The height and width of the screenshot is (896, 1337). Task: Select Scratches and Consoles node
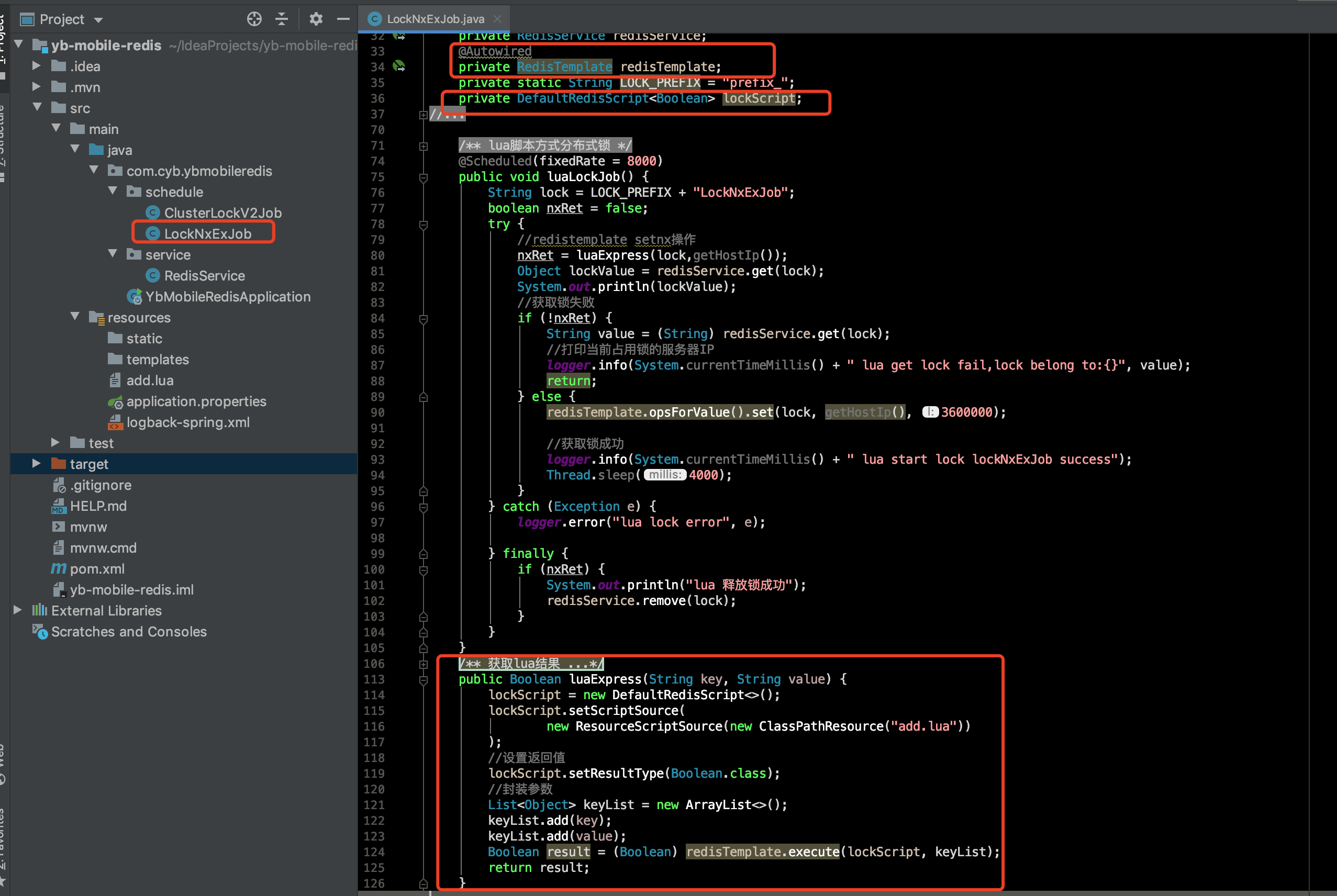click(129, 631)
